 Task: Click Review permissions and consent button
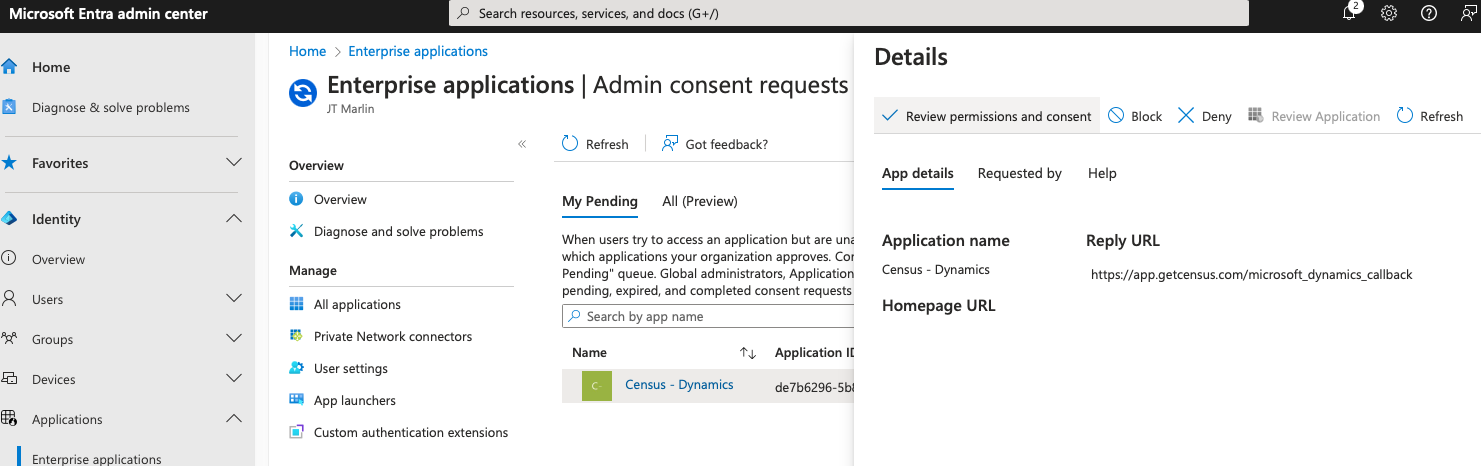pos(987,116)
